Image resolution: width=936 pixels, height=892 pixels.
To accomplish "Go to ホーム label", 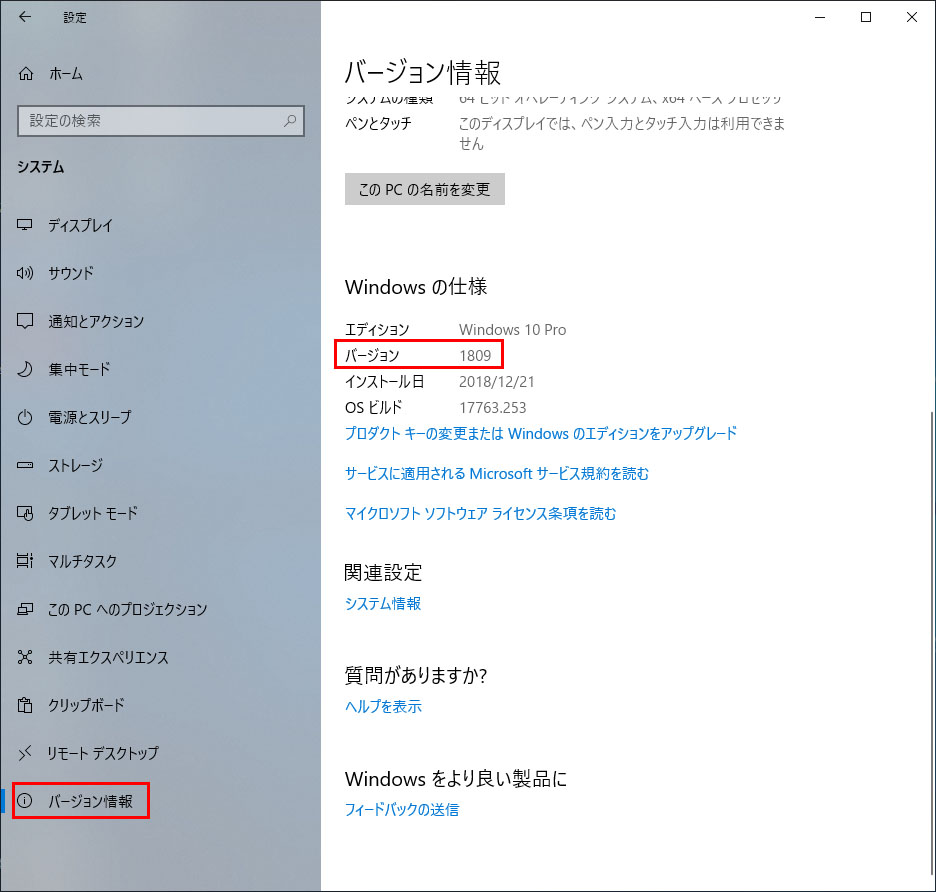I will [x=66, y=74].
